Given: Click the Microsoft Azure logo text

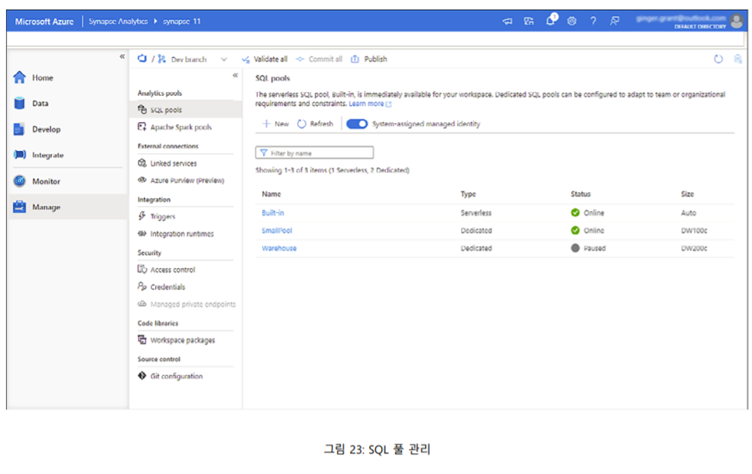Looking at the screenshot, I should [x=44, y=21].
